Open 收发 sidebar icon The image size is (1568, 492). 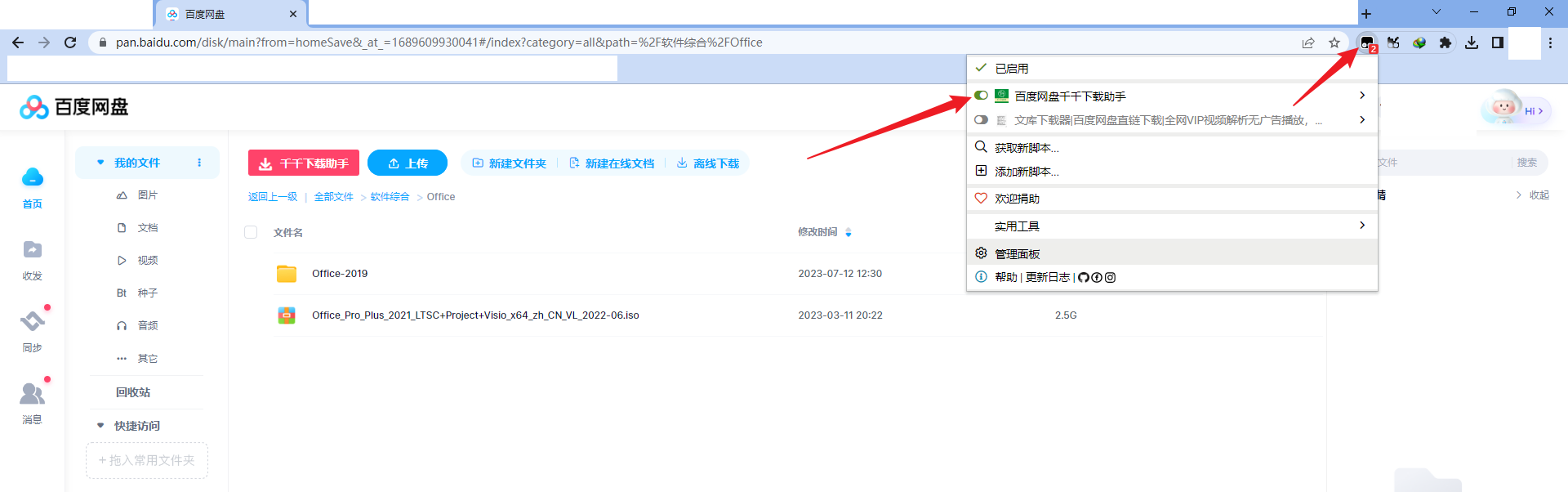coord(32,249)
